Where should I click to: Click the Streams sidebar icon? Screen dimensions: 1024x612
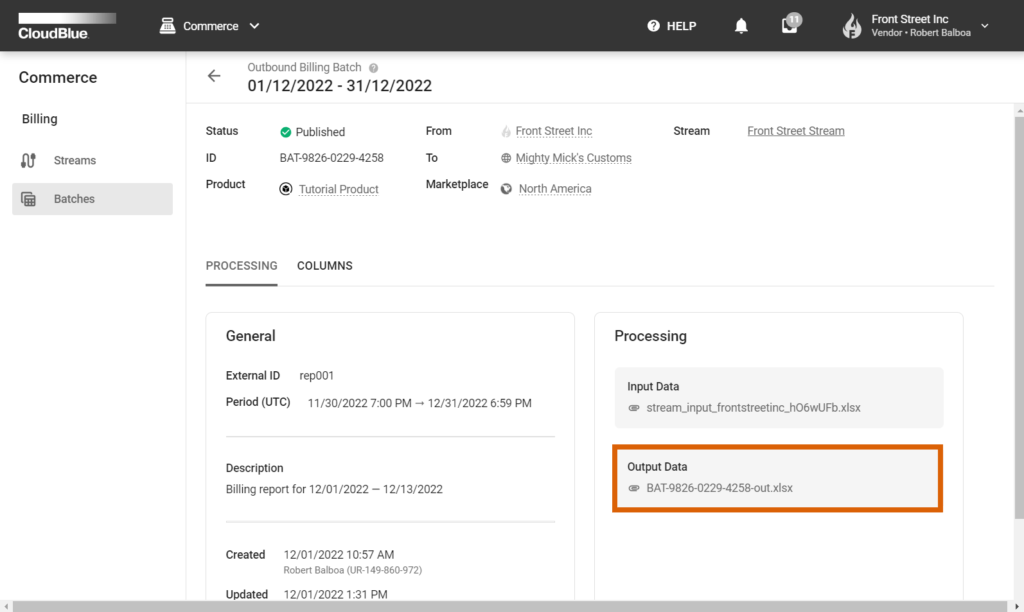tap(28, 160)
